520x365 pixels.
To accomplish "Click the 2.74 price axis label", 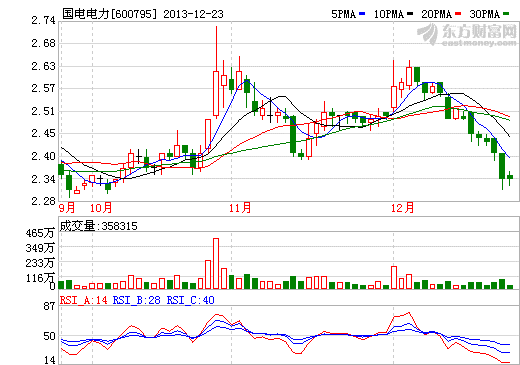I will tap(43, 20).
